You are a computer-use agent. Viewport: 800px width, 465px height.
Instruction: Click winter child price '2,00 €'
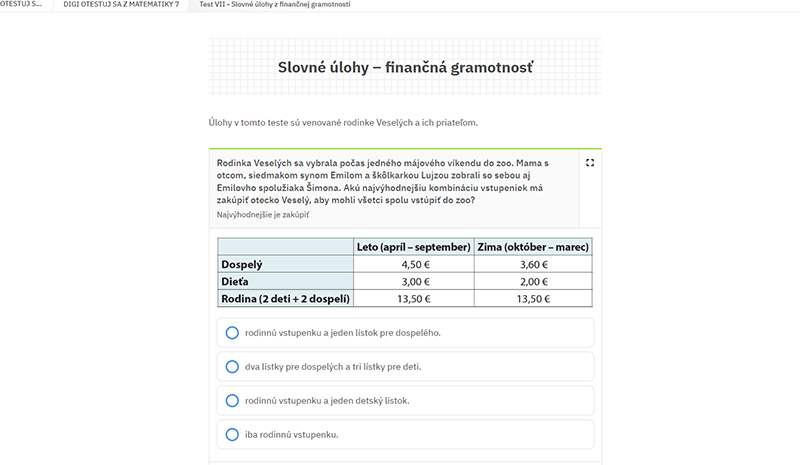click(534, 282)
